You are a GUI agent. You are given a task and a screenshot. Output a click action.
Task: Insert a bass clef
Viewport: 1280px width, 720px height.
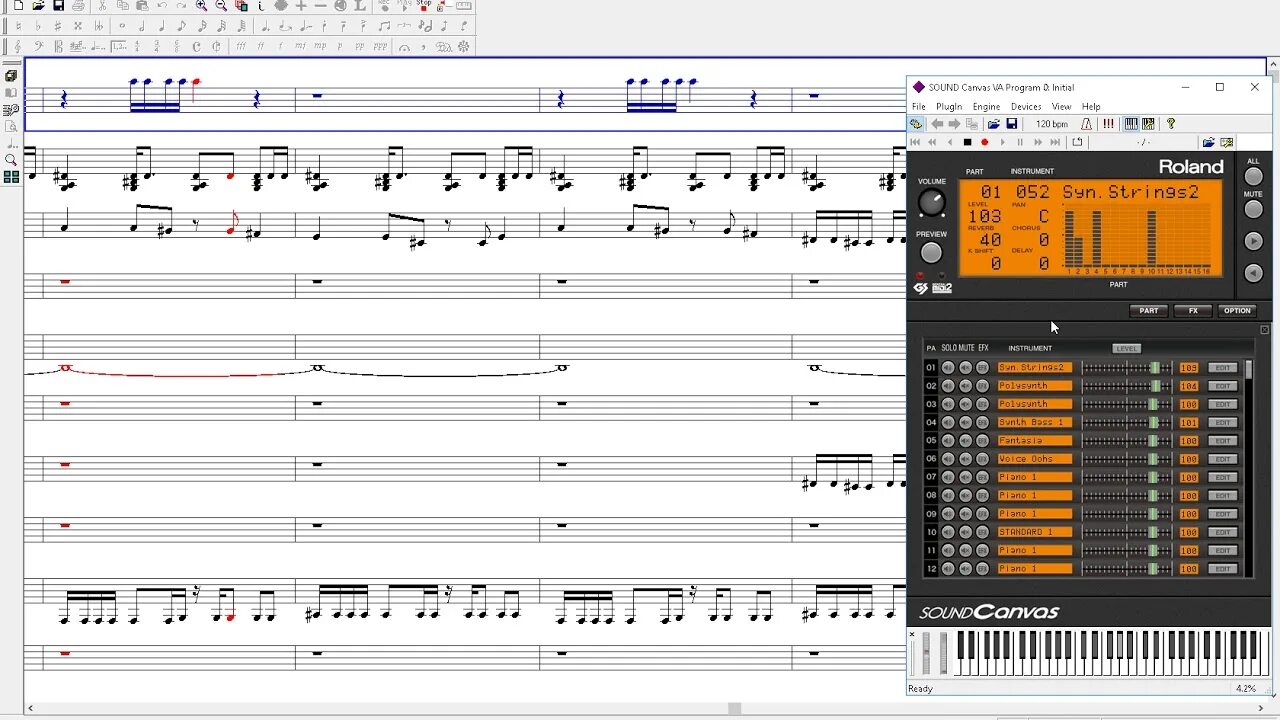[x=38, y=46]
